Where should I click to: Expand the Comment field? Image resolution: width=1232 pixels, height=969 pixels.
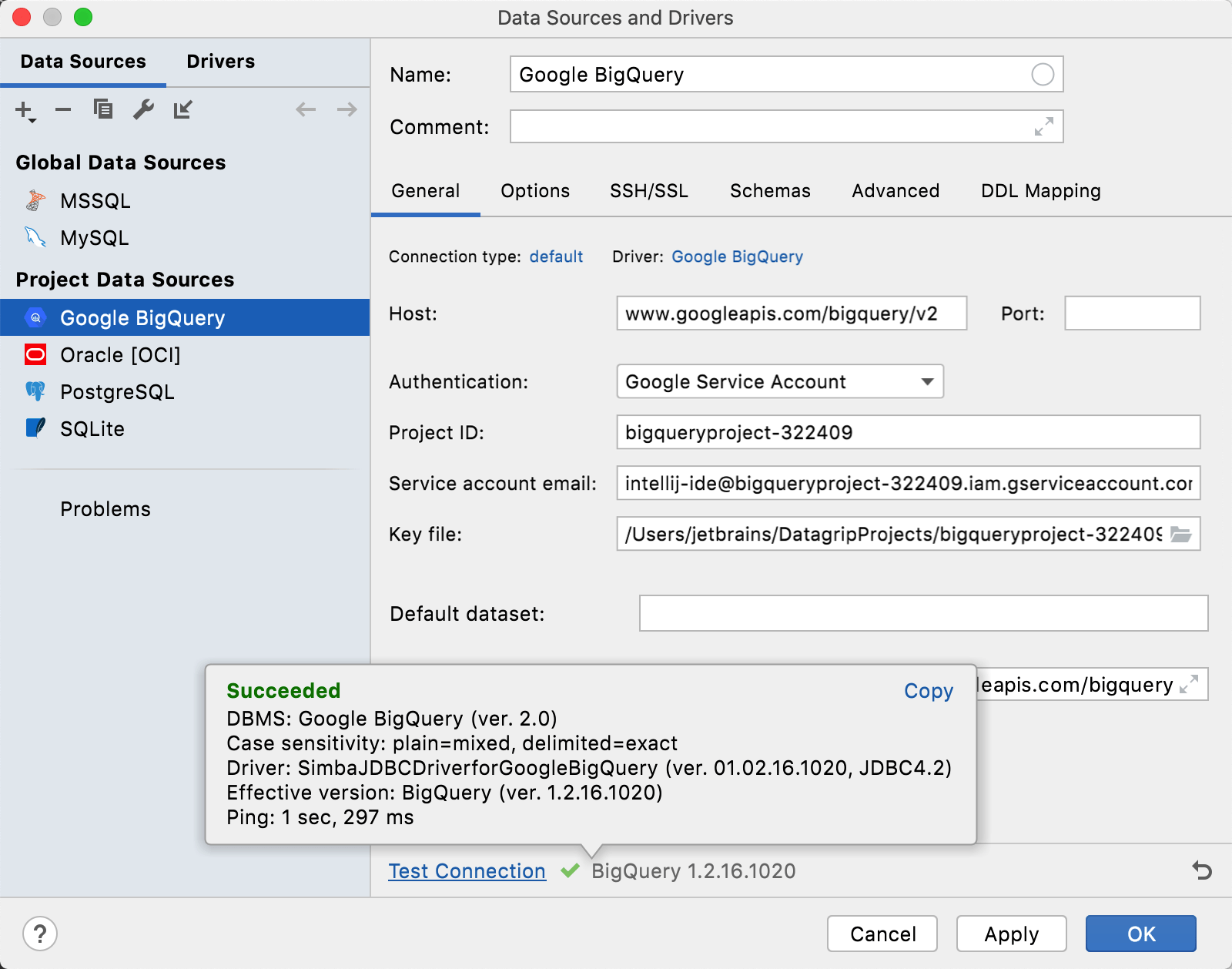[x=1045, y=127]
